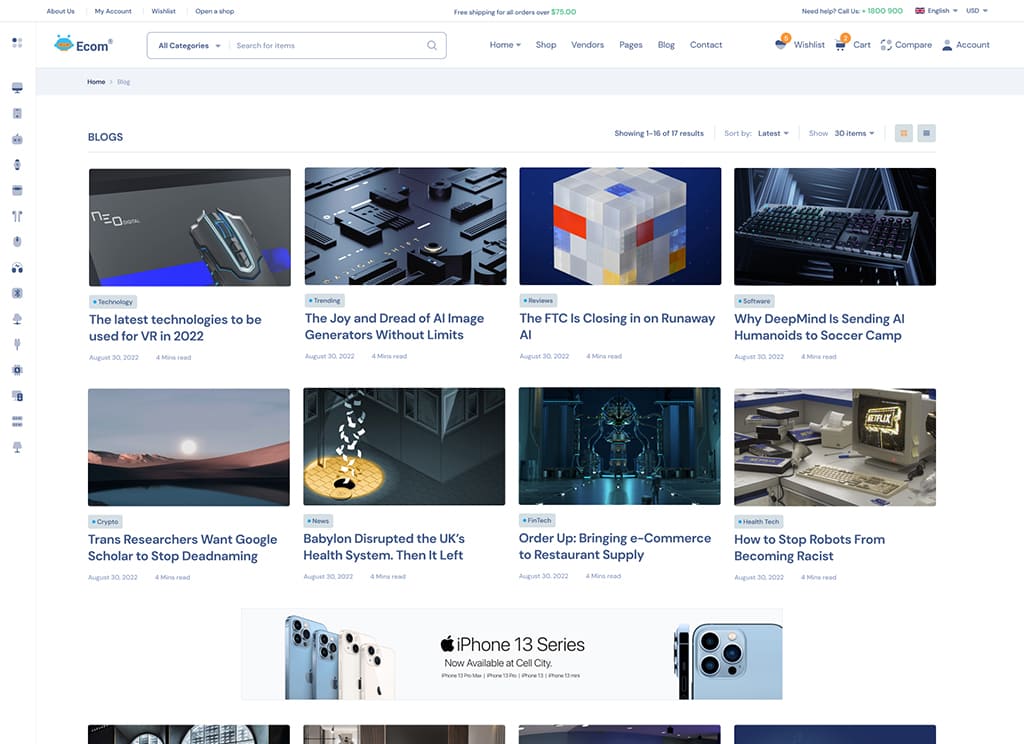The height and width of the screenshot is (744, 1024).
Task: Click the Bluetooth category icon
Action: (17, 293)
